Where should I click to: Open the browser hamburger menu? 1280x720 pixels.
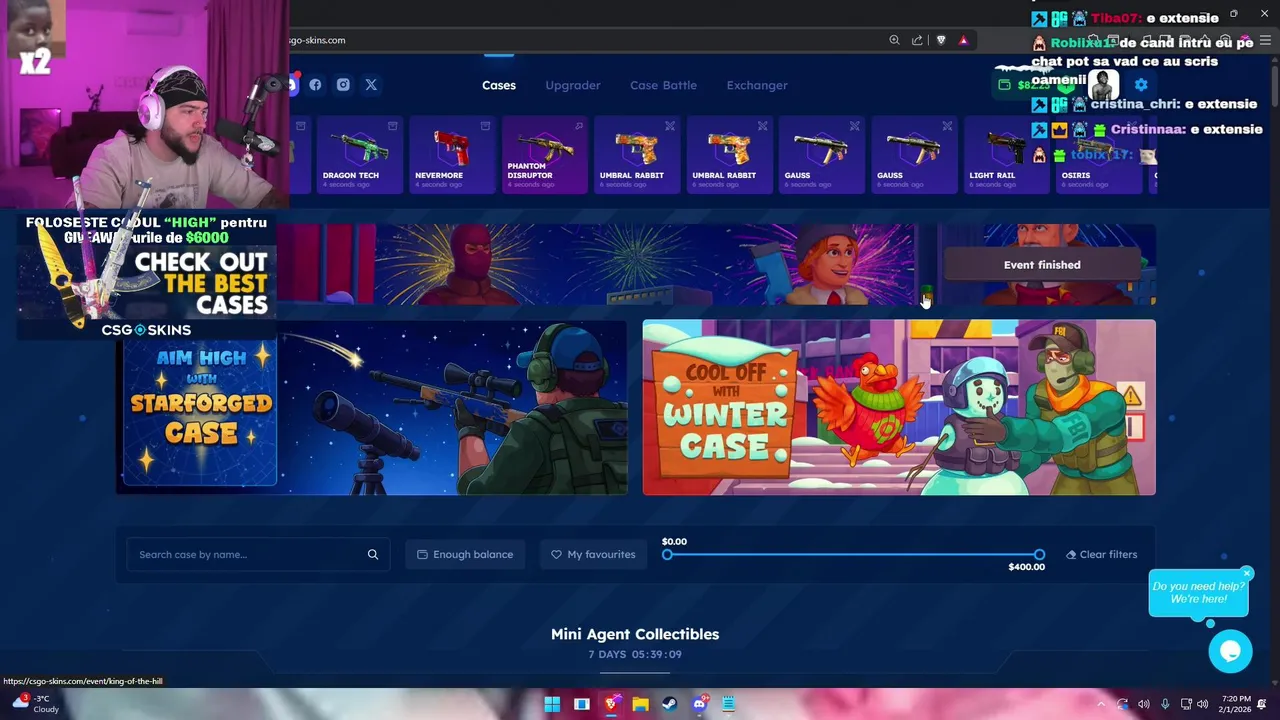(1265, 40)
